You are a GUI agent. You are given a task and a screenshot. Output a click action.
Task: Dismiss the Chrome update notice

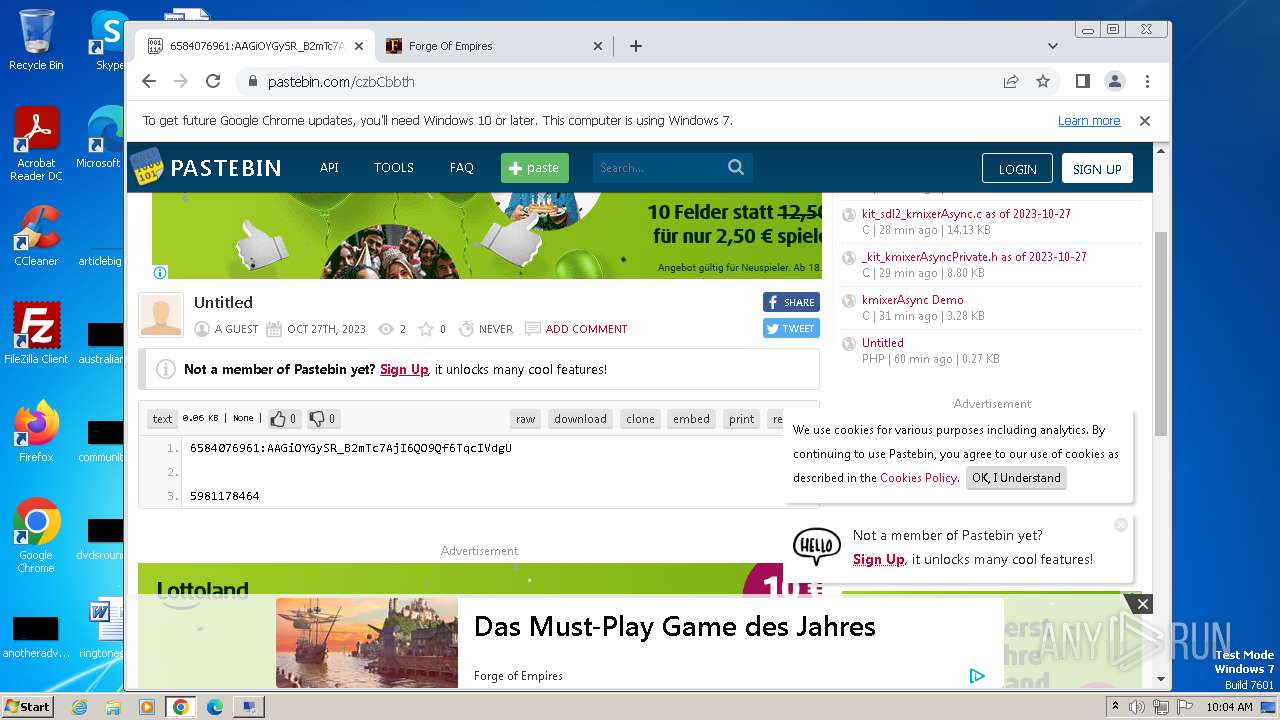coord(1145,121)
